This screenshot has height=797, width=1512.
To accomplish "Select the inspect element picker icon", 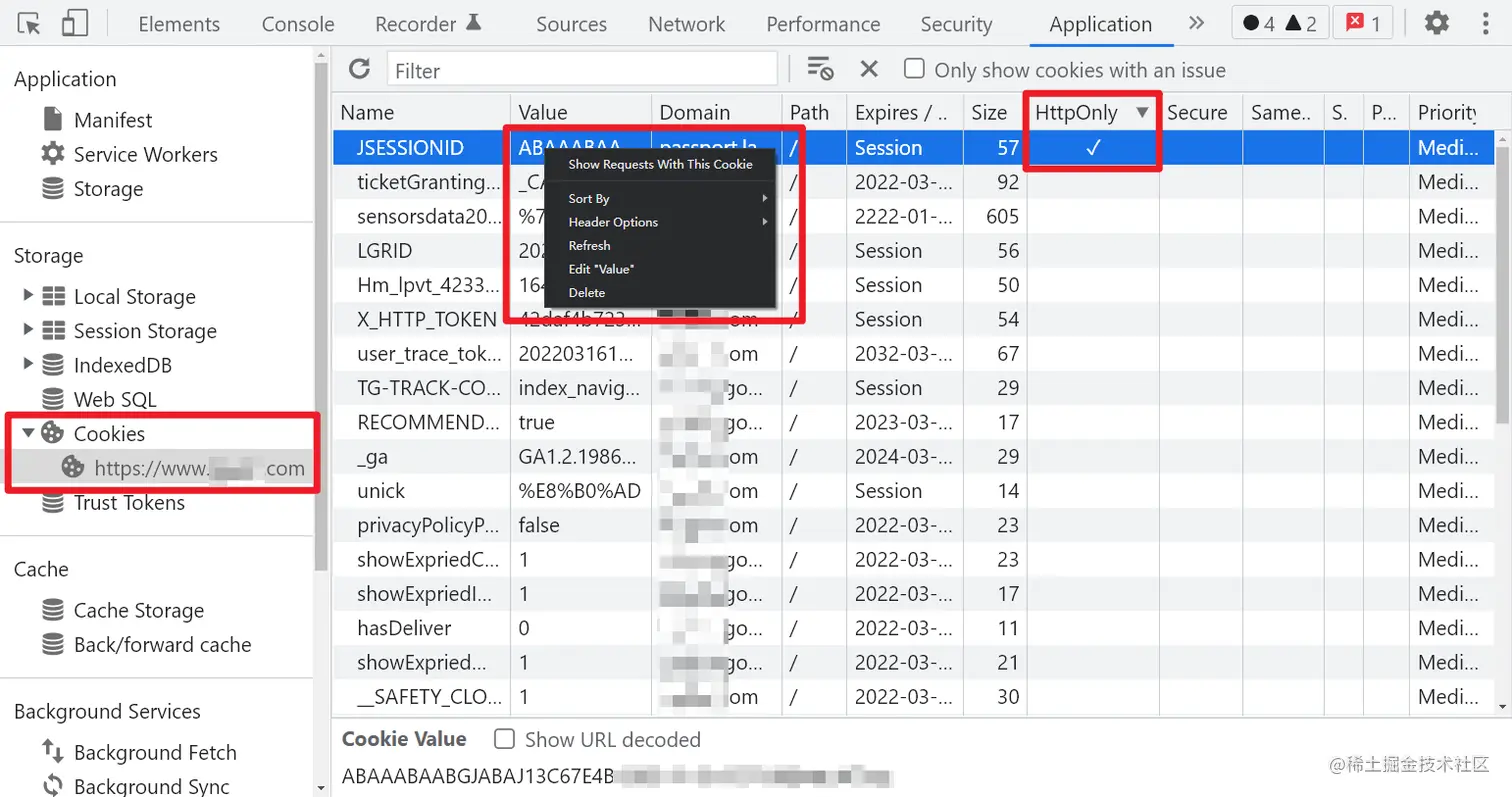I will 29,23.
